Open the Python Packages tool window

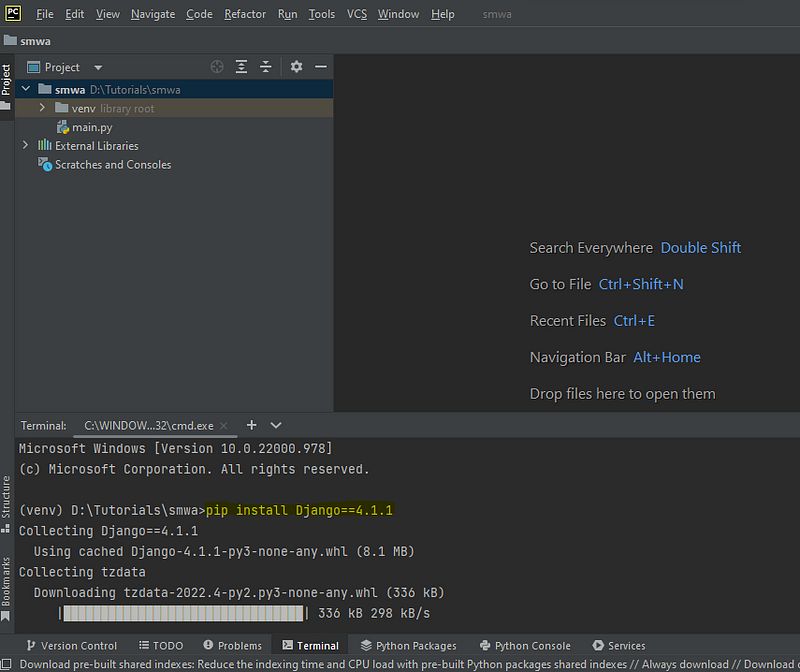click(409, 645)
